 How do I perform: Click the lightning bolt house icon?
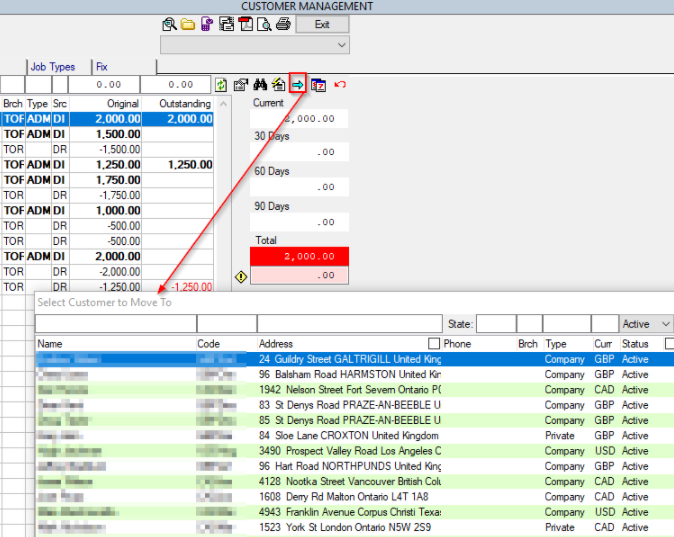pos(279,85)
